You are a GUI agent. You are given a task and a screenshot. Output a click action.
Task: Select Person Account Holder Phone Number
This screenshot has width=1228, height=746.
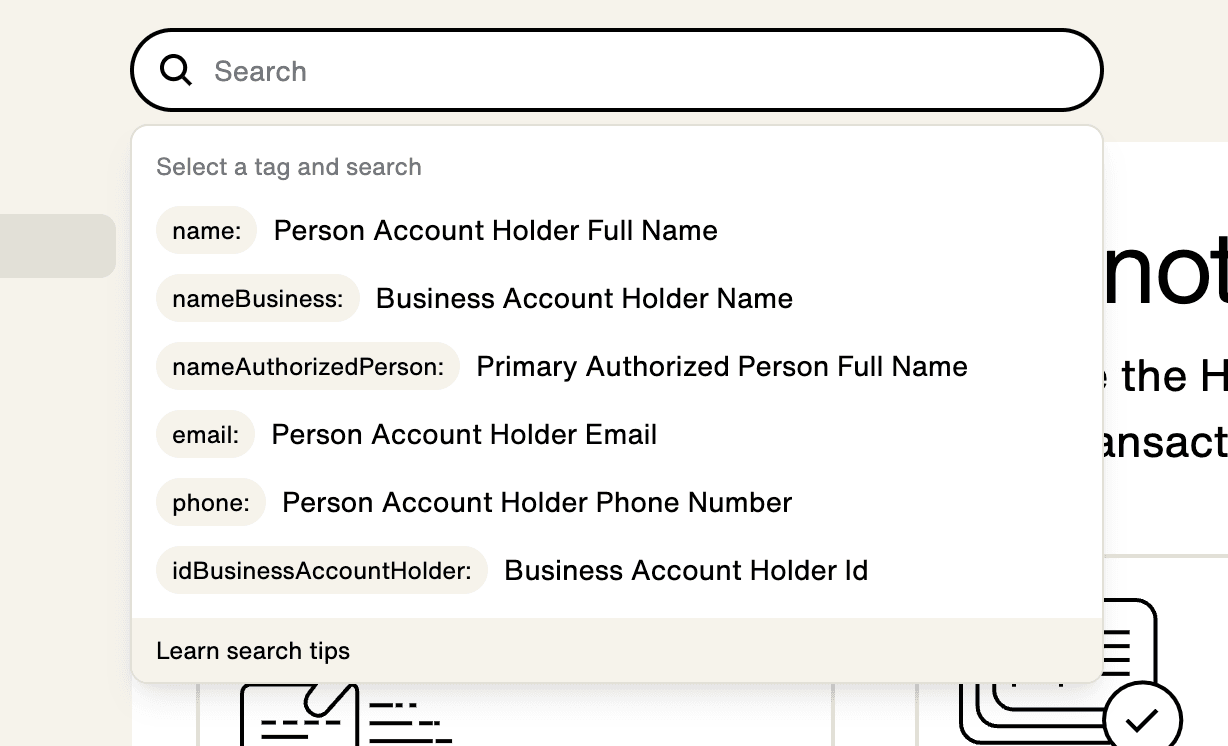click(x=537, y=502)
